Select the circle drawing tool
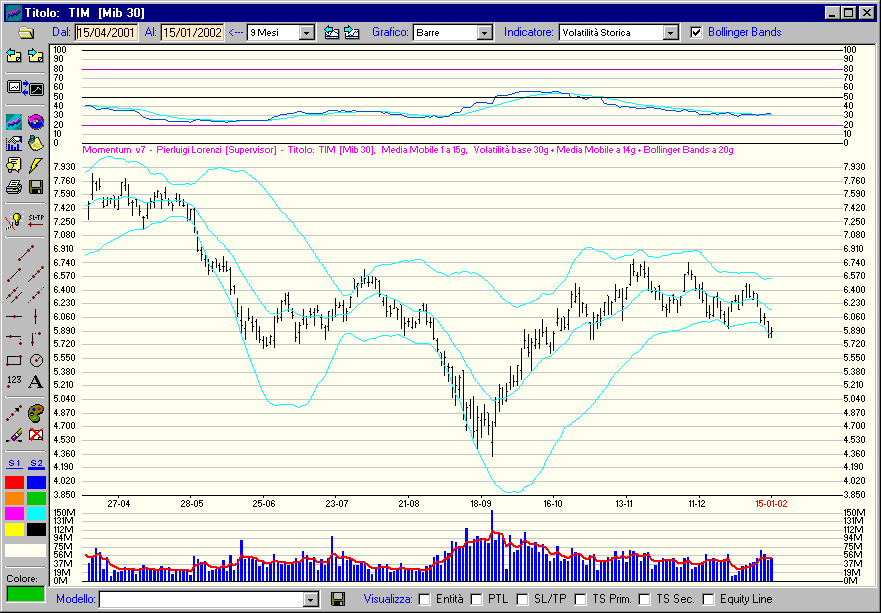881x613 pixels. (36, 360)
